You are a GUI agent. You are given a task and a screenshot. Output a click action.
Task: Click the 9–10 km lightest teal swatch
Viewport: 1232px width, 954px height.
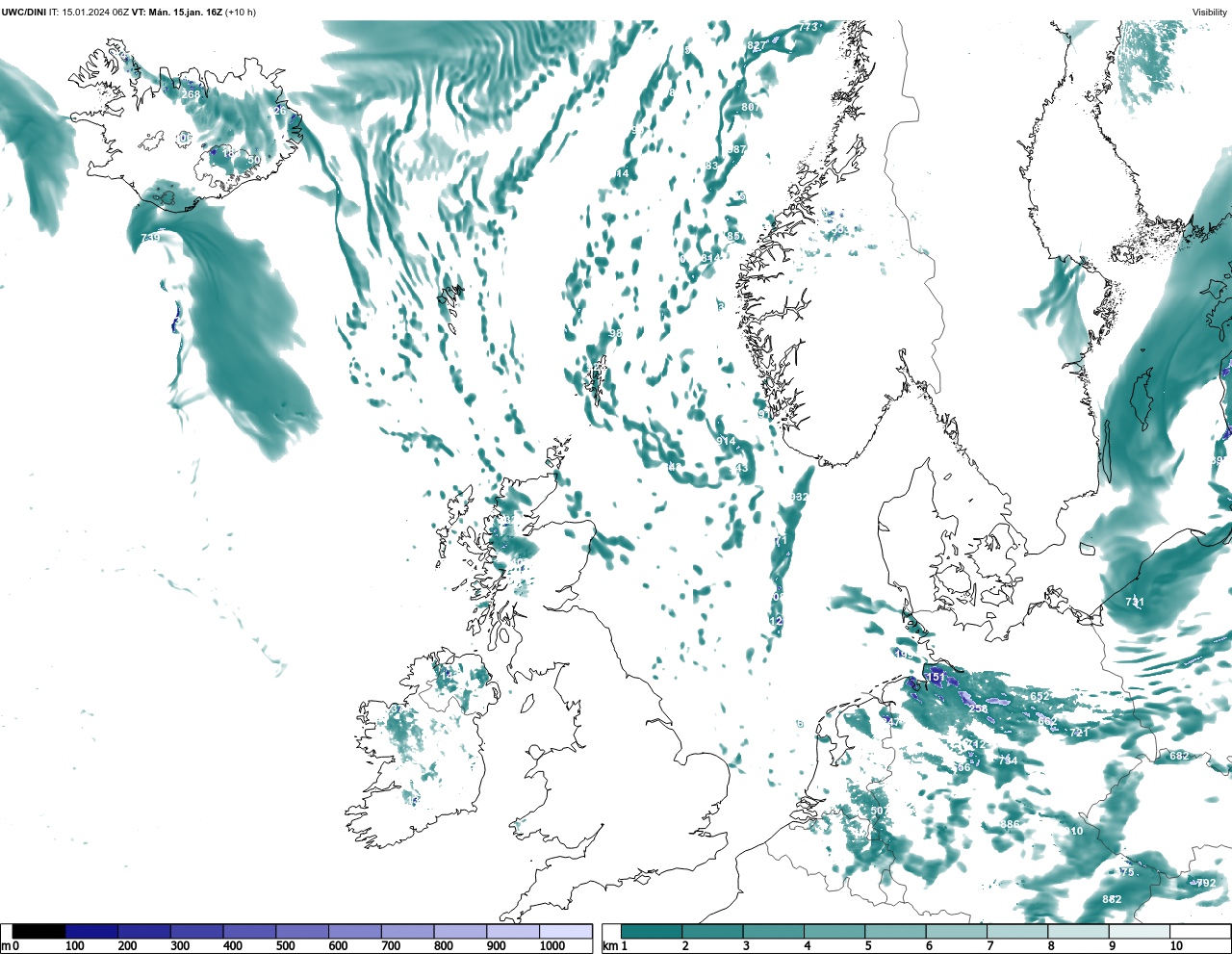1140,931
